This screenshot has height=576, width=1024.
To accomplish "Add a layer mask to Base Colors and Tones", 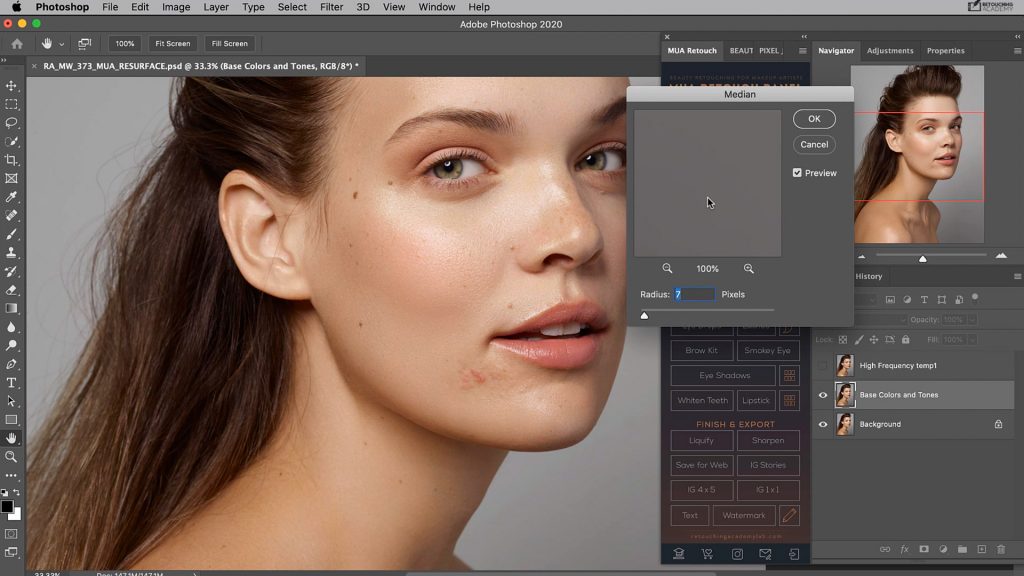I will [x=924, y=549].
